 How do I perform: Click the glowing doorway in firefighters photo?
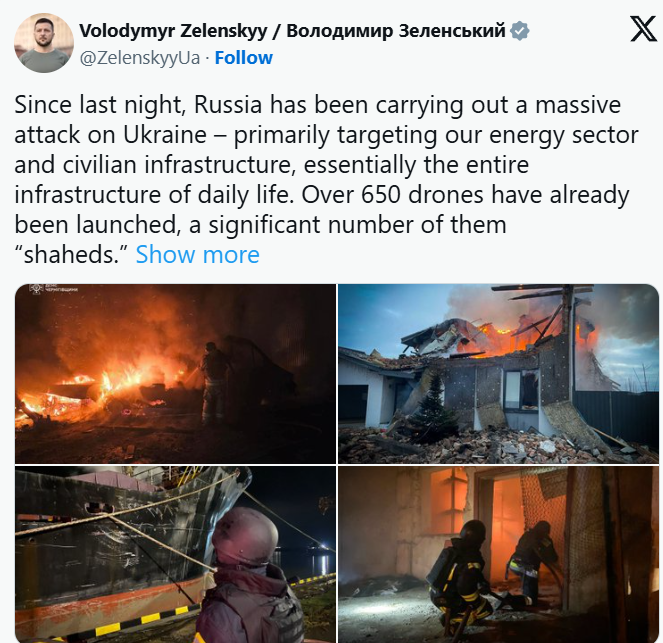tap(507, 533)
